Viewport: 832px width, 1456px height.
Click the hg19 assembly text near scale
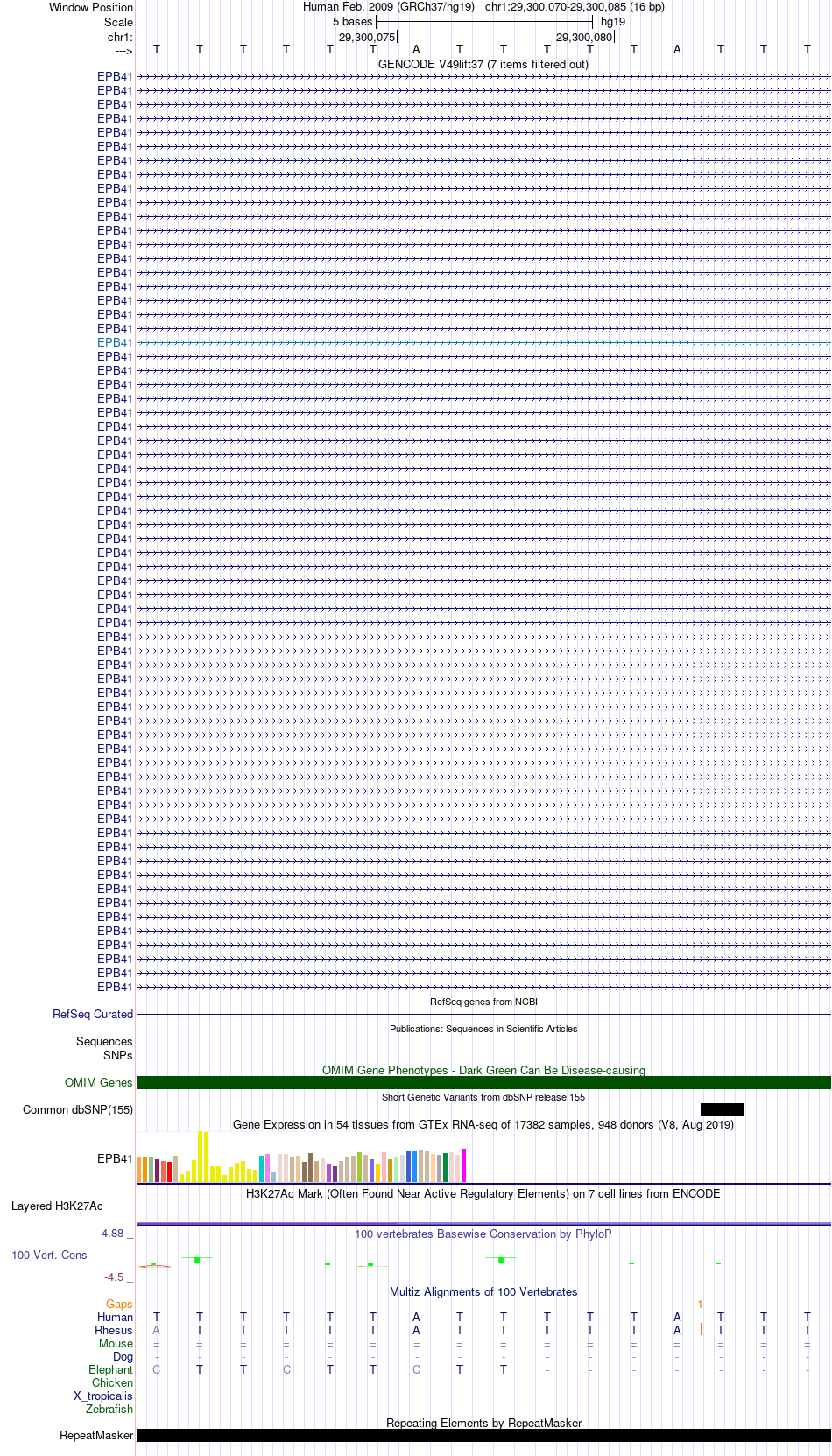pyautogui.click(x=613, y=21)
